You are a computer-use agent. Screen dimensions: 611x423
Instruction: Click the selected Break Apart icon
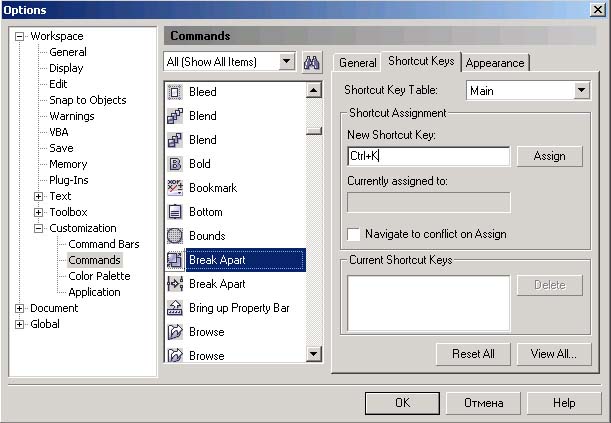(x=175, y=260)
